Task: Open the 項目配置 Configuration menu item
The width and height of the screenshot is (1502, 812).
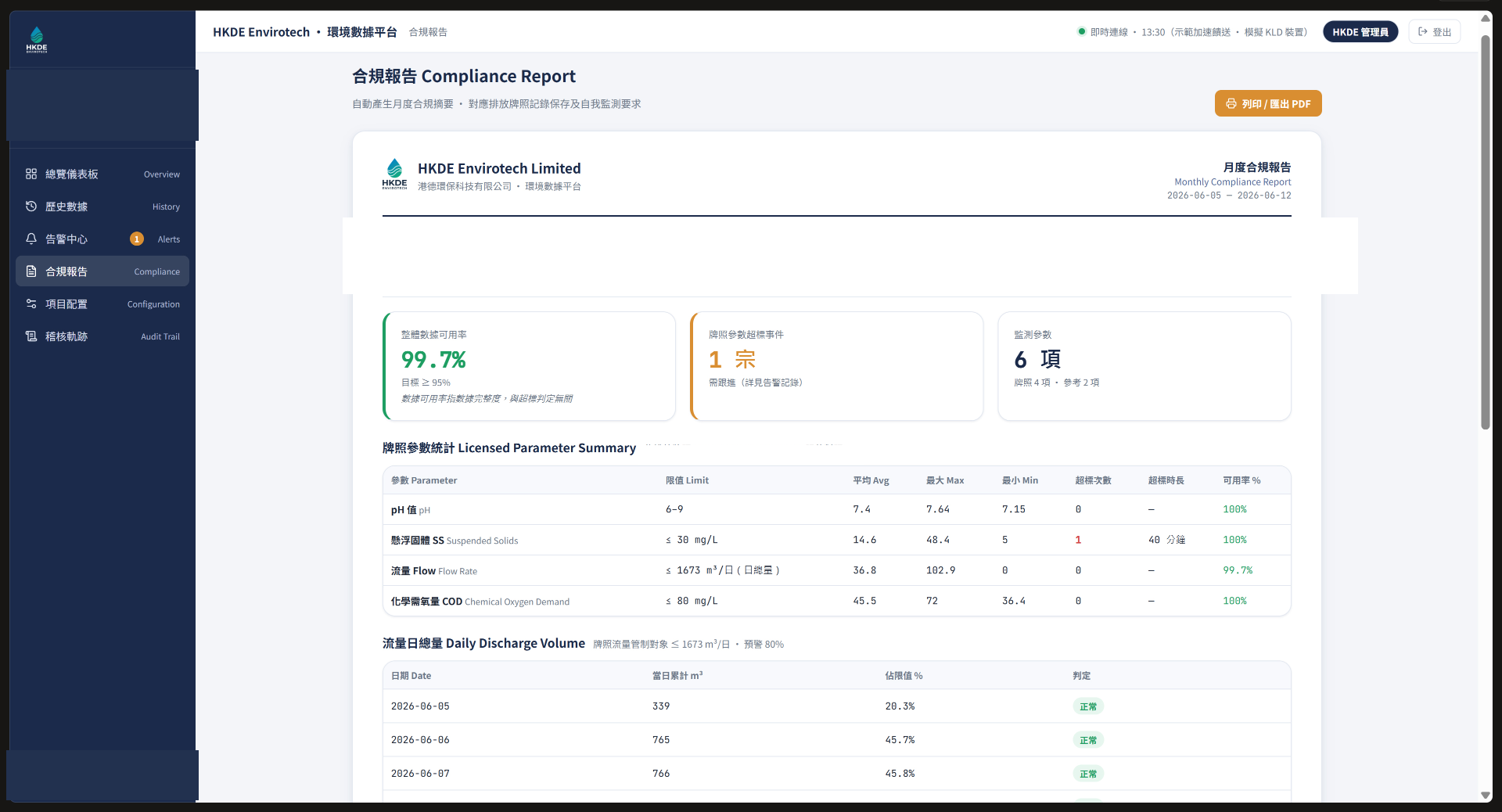Action: [x=102, y=304]
